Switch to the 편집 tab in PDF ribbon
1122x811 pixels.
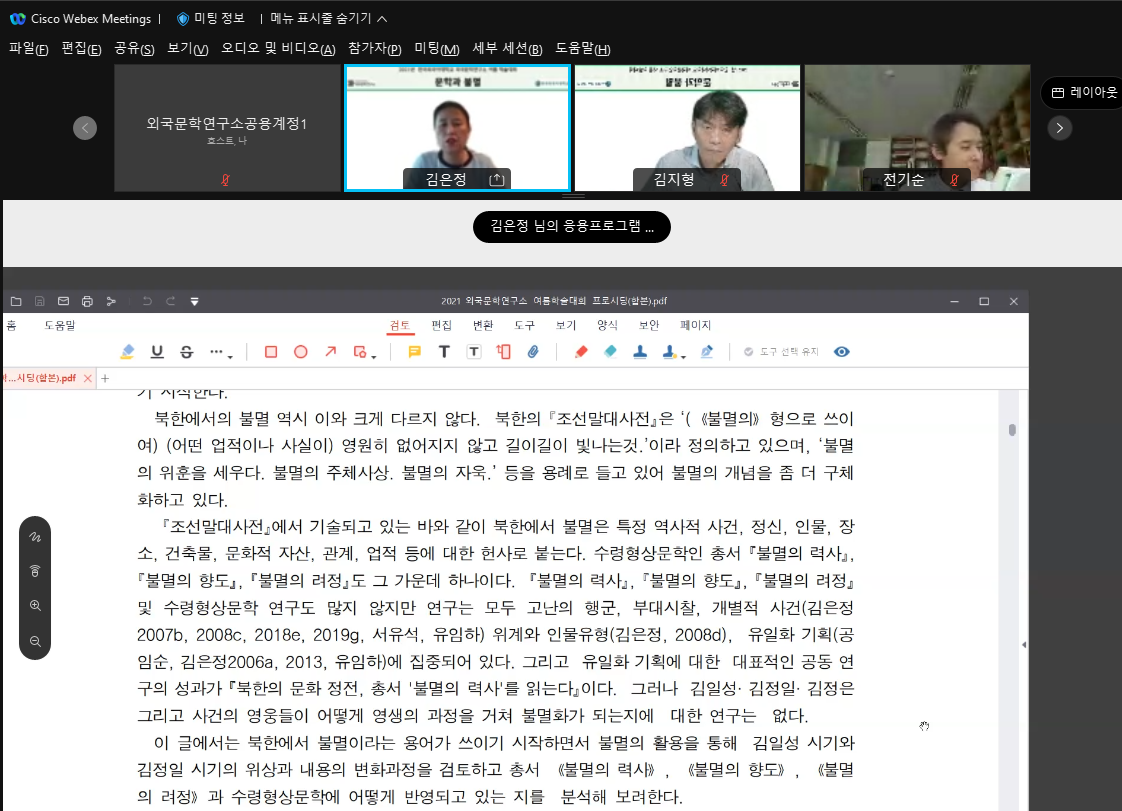click(x=441, y=325)
